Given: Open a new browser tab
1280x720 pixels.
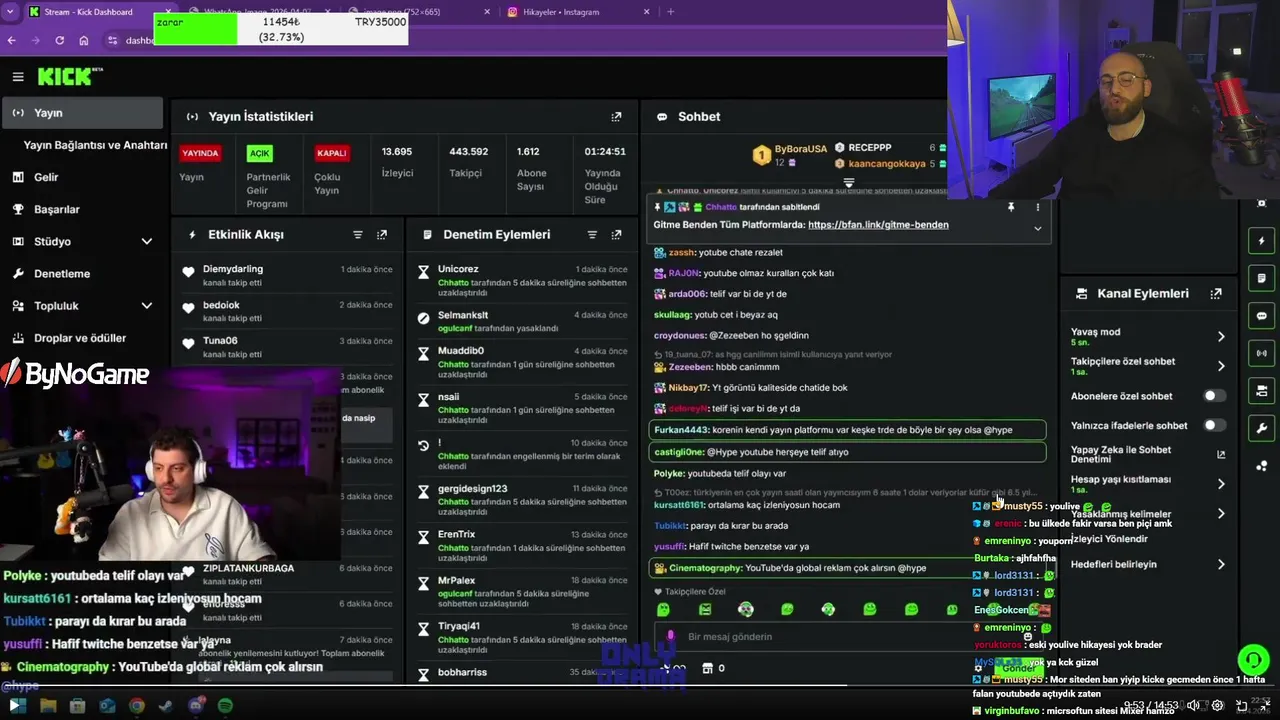Looking at the screenshot, I should click(x=670, y=12).
